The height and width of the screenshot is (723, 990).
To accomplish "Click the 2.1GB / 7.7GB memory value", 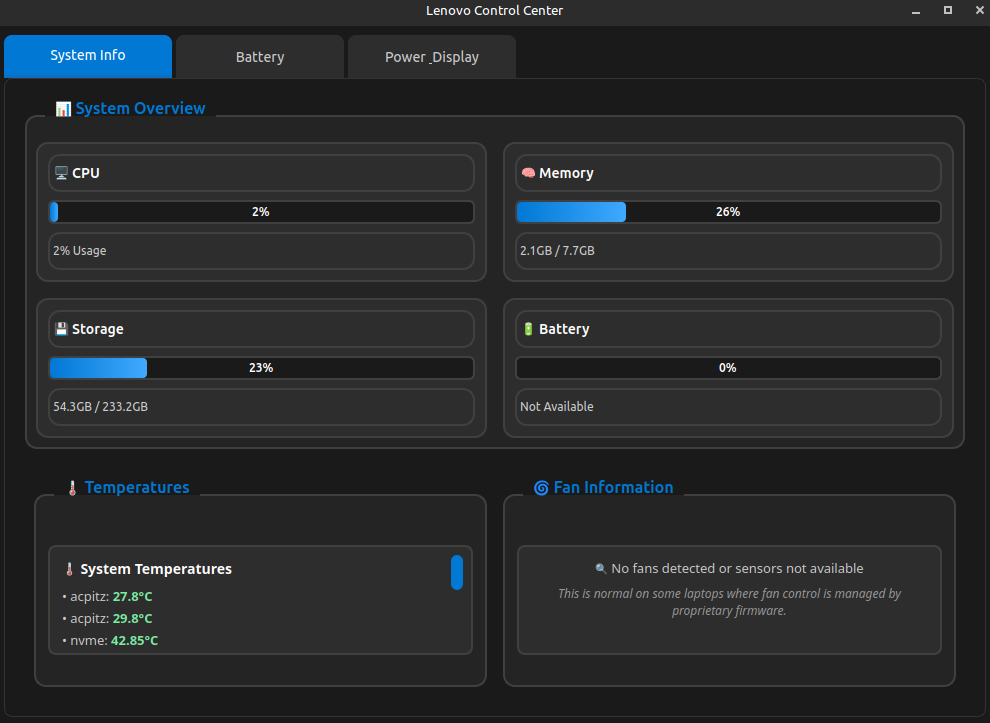I will tap(558, 251).
